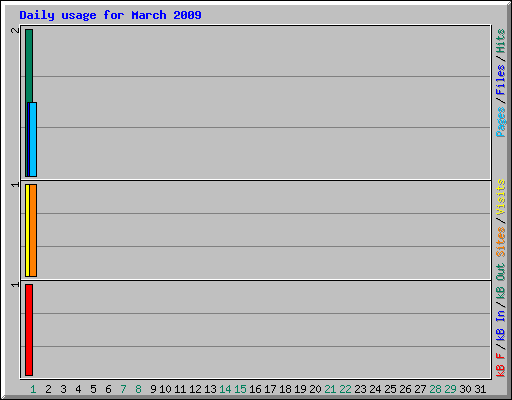
Task: Click the 'kB In' legend label
Action: [x=500, y=325]
